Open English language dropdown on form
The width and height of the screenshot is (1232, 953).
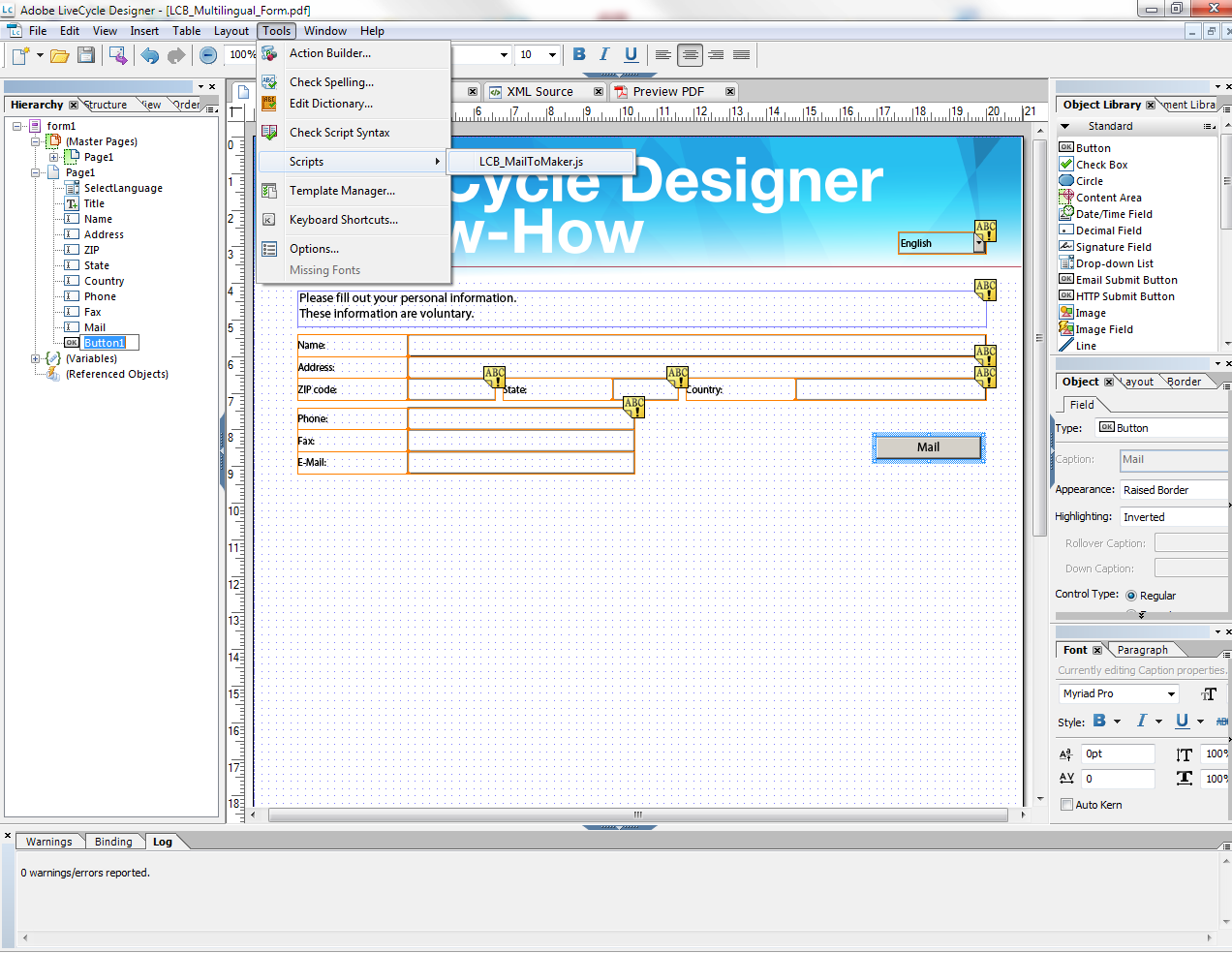click(978, 243)
